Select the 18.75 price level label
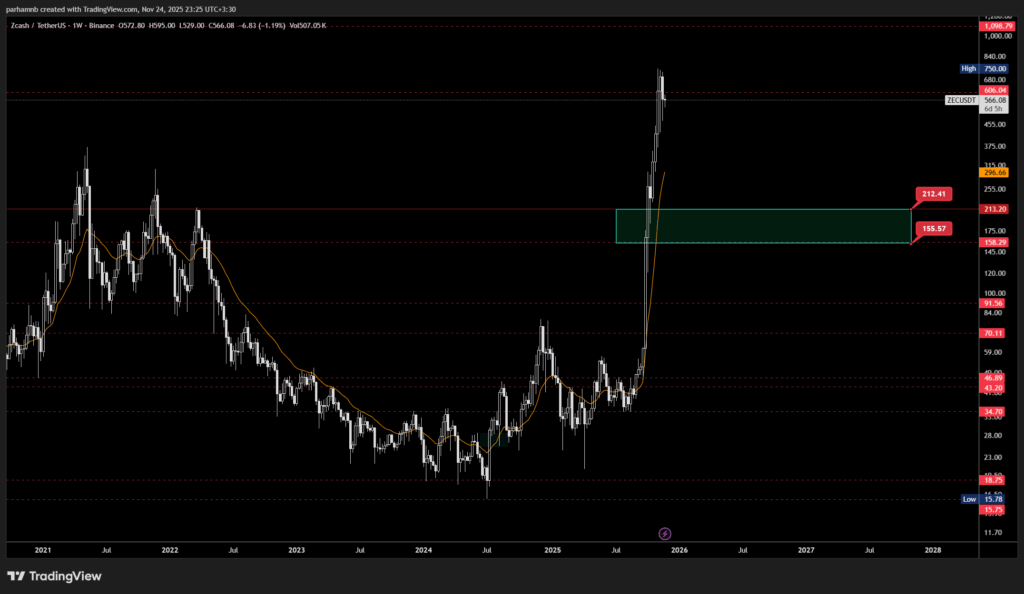The height and width of the screenshot is (594, 1024). coord(993,480)
